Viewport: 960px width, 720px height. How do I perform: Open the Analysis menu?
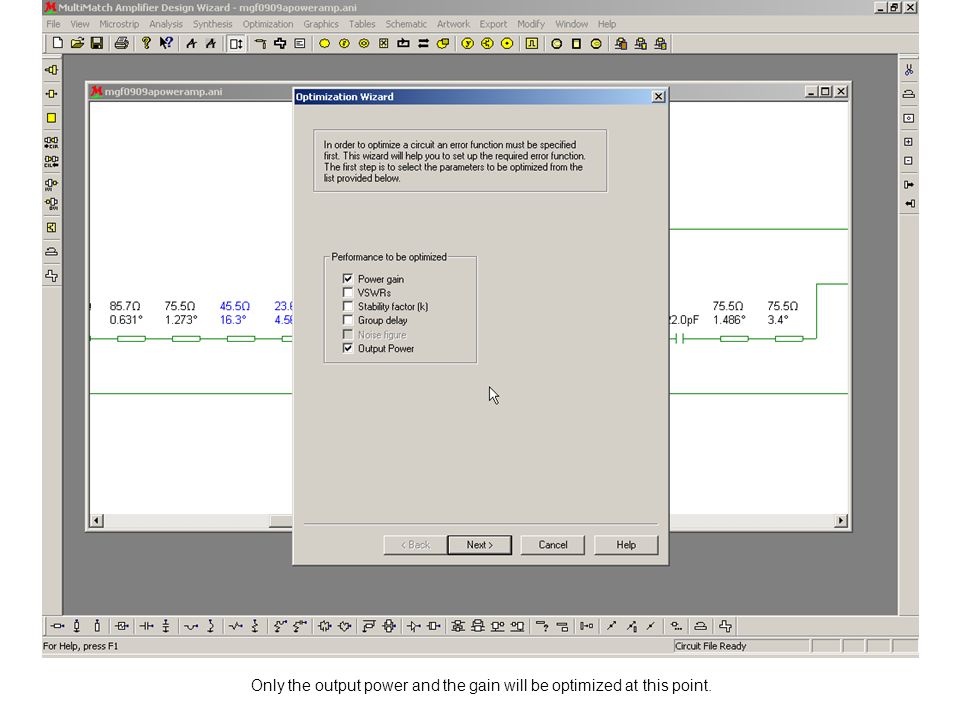point(166,24)
